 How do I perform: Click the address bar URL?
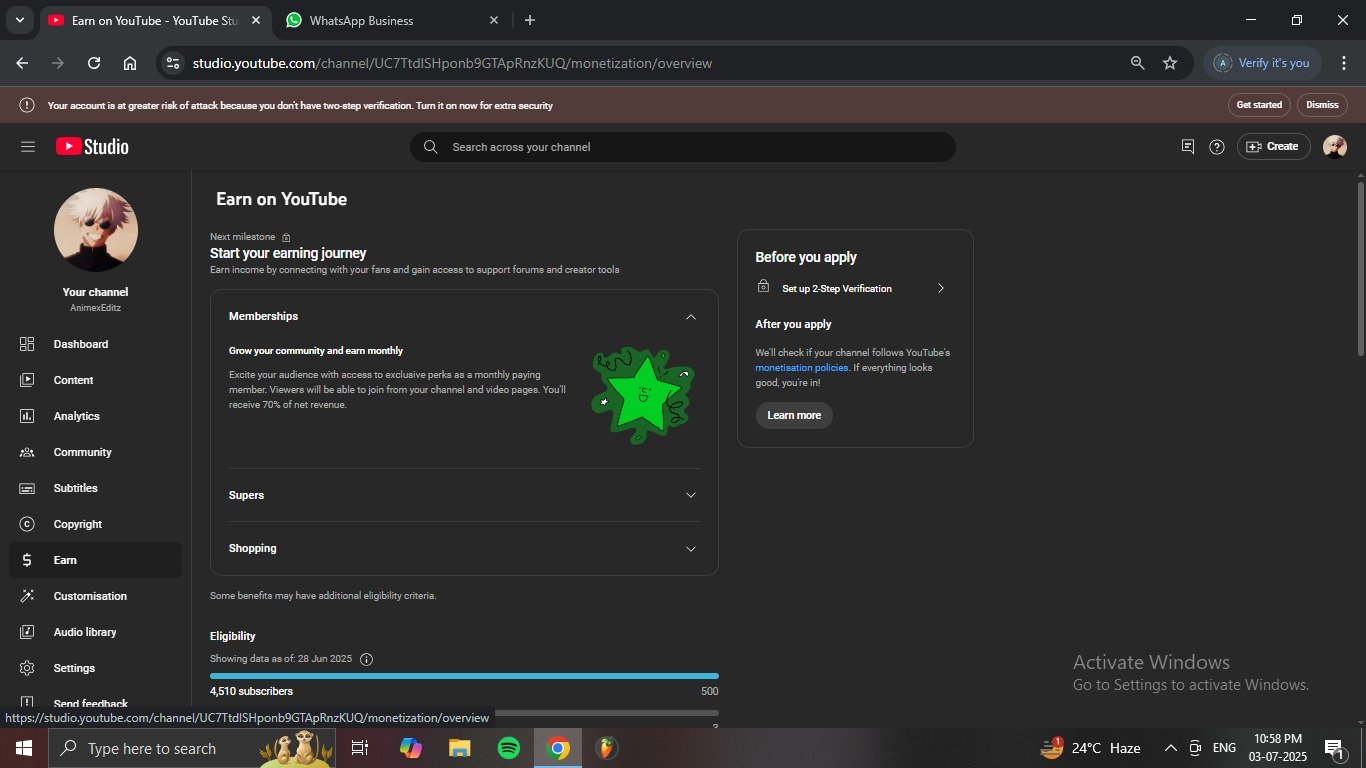coord(452,63)
